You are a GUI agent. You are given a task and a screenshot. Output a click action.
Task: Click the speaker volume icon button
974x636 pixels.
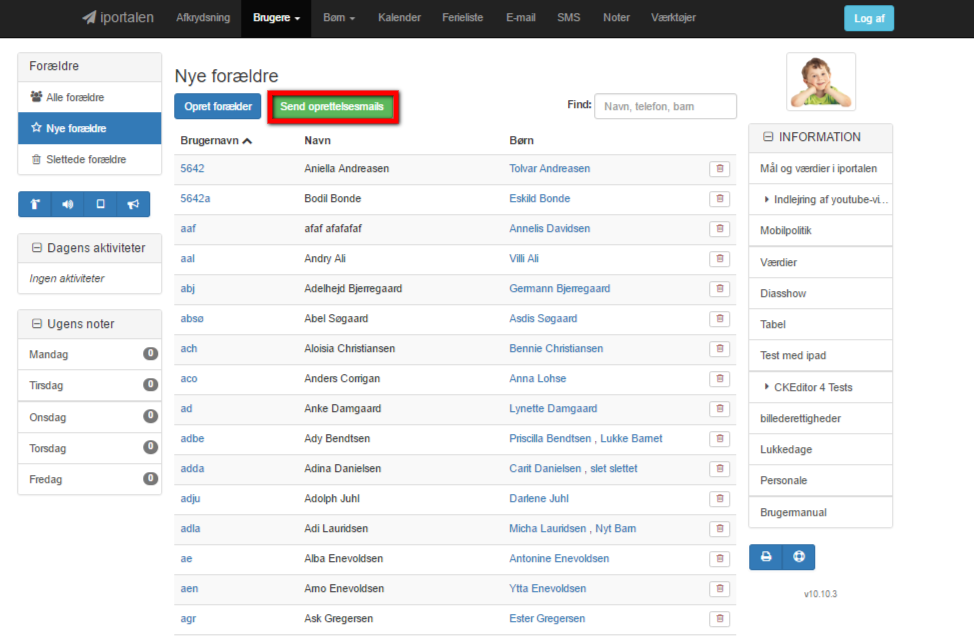click(68, 204)
